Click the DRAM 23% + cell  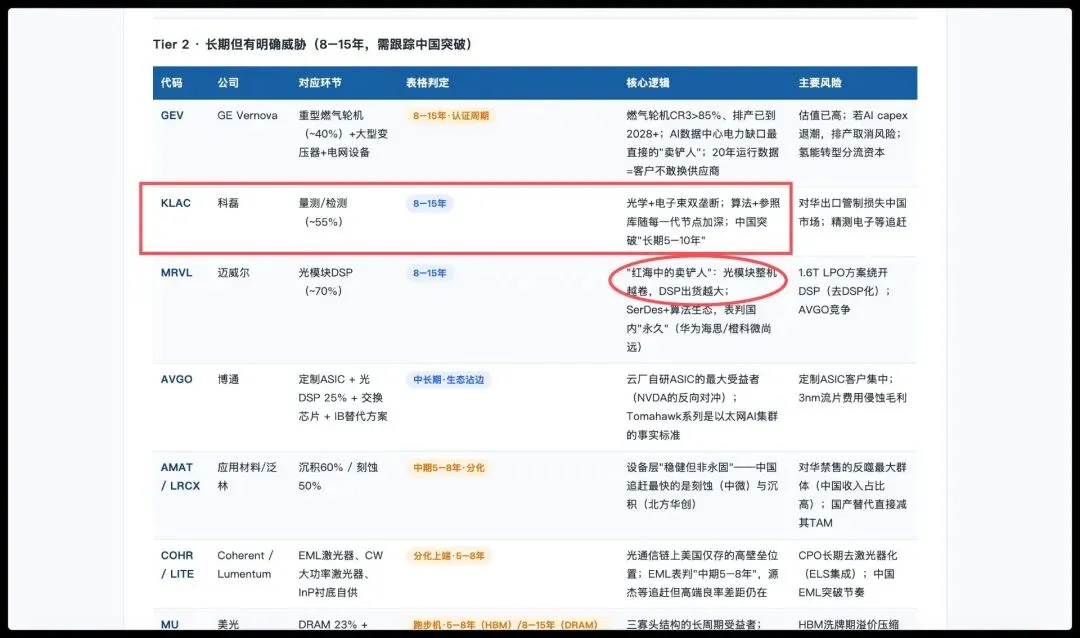point(333,625)
